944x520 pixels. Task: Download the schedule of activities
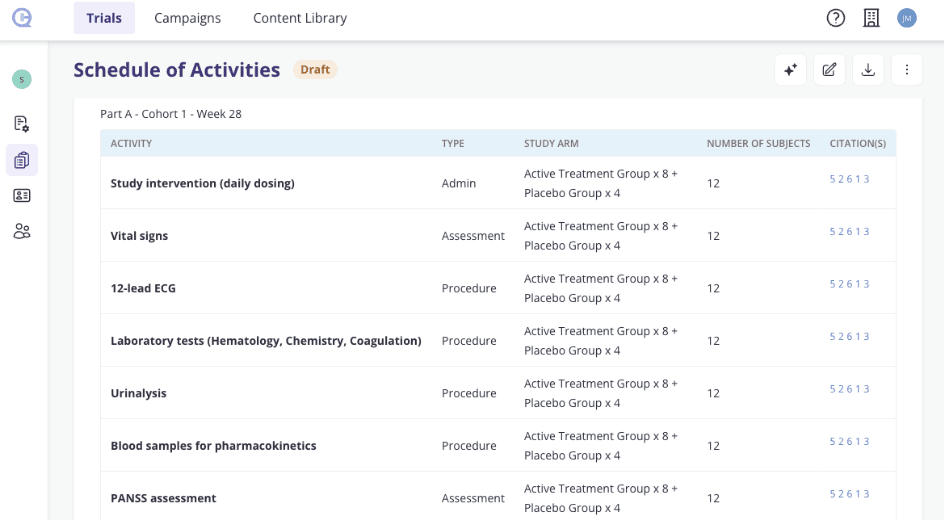tap(868, 70)
